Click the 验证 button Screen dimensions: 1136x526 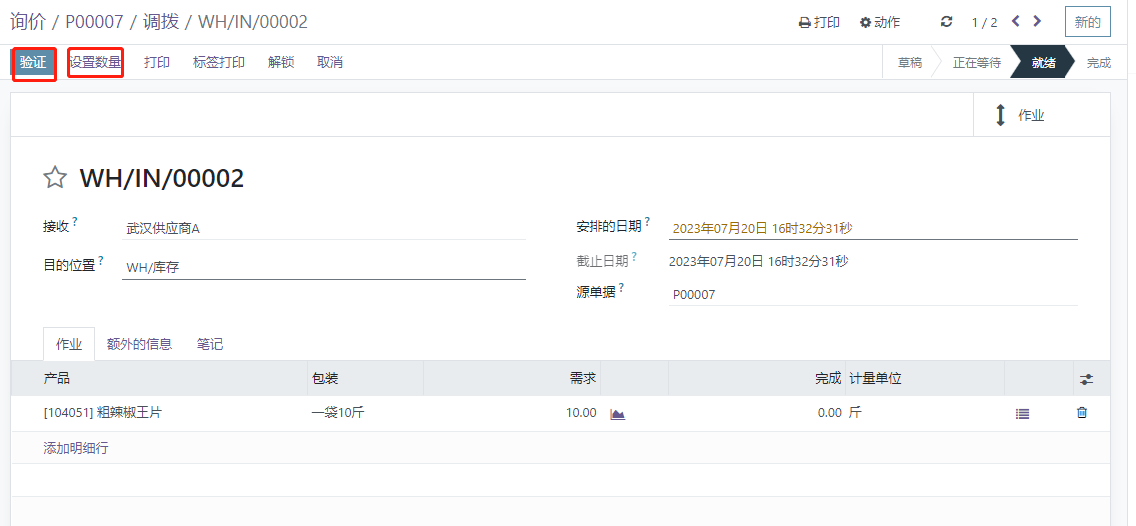pyautogui.click(x=33, y=62)
